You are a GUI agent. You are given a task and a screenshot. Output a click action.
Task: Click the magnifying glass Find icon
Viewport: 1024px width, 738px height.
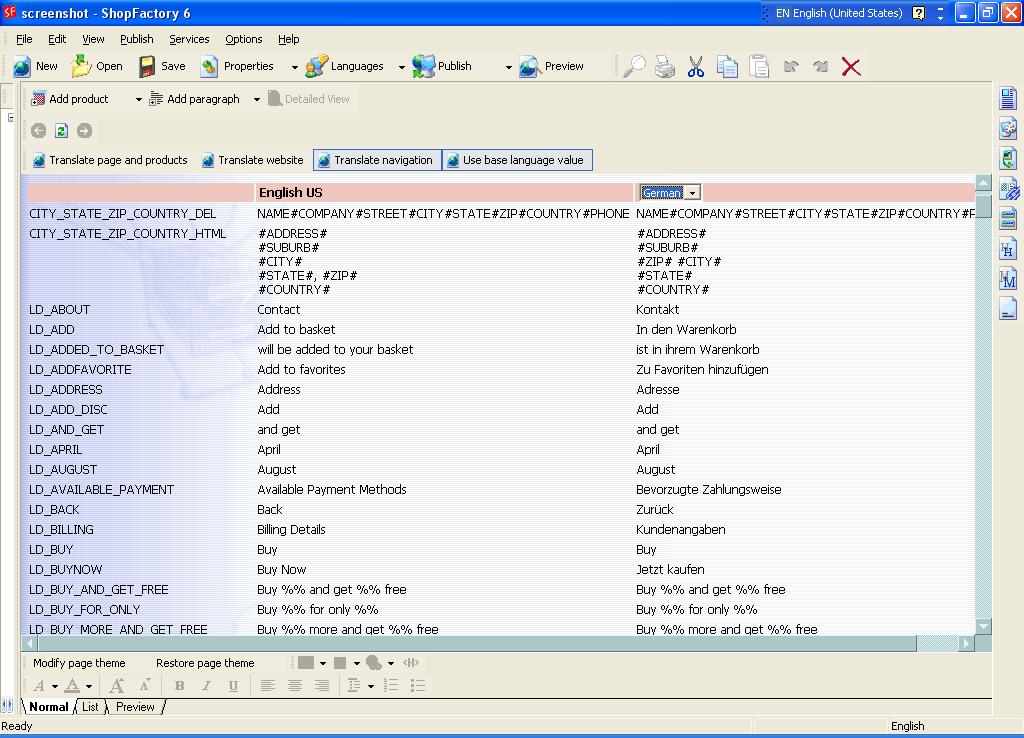634,67
